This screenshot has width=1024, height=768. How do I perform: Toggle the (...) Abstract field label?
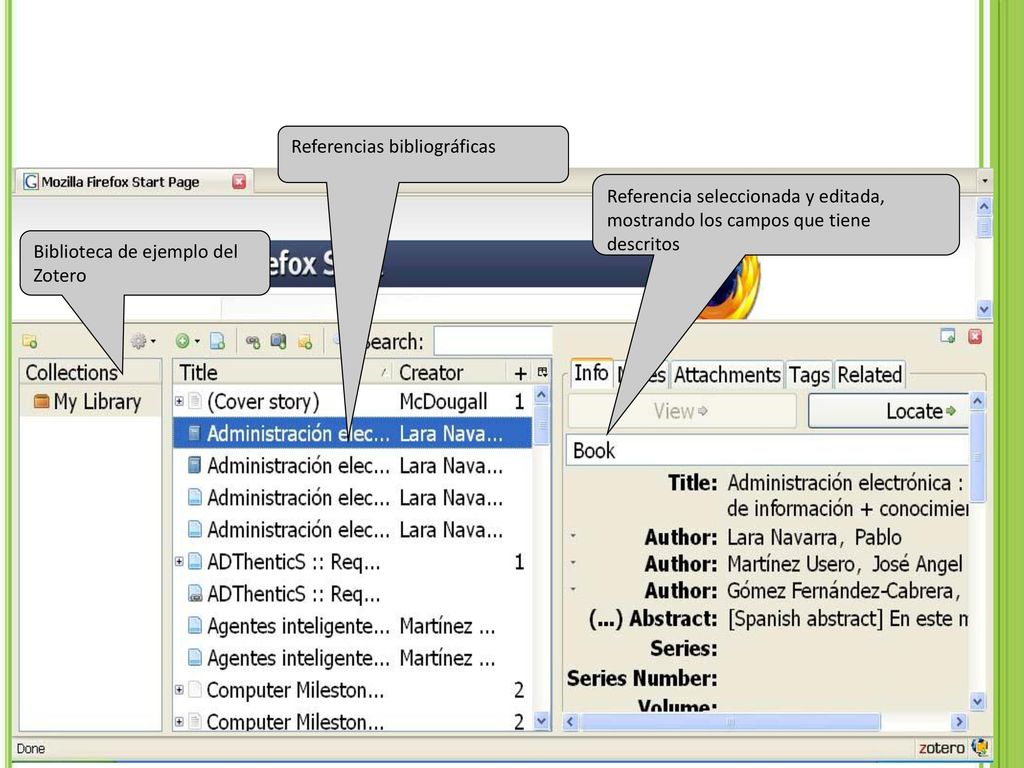coord(652,618)
